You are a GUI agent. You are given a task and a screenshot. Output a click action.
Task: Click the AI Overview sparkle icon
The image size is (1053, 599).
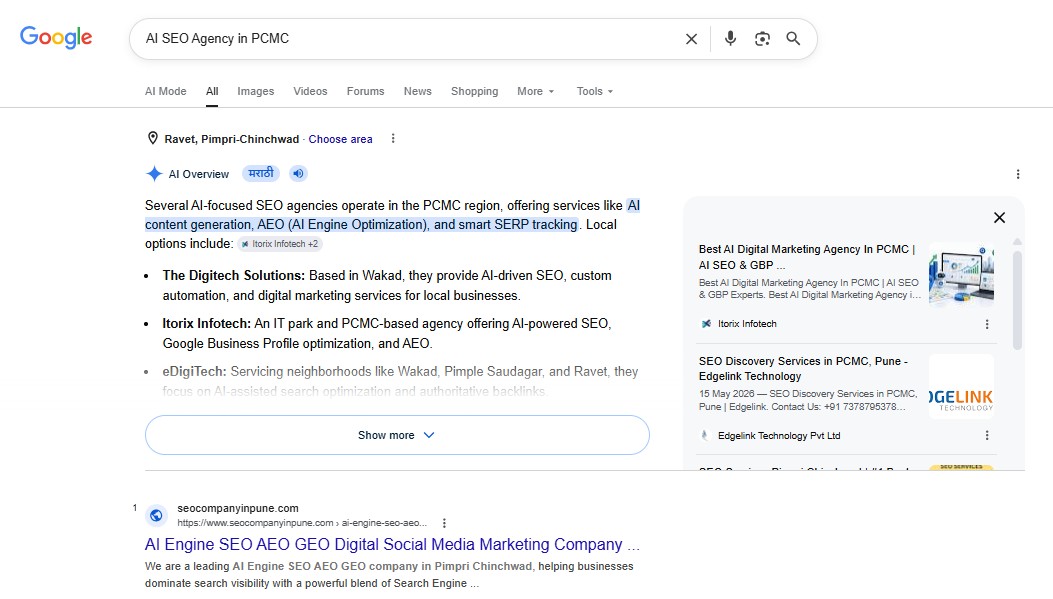[x=154, y=174]
